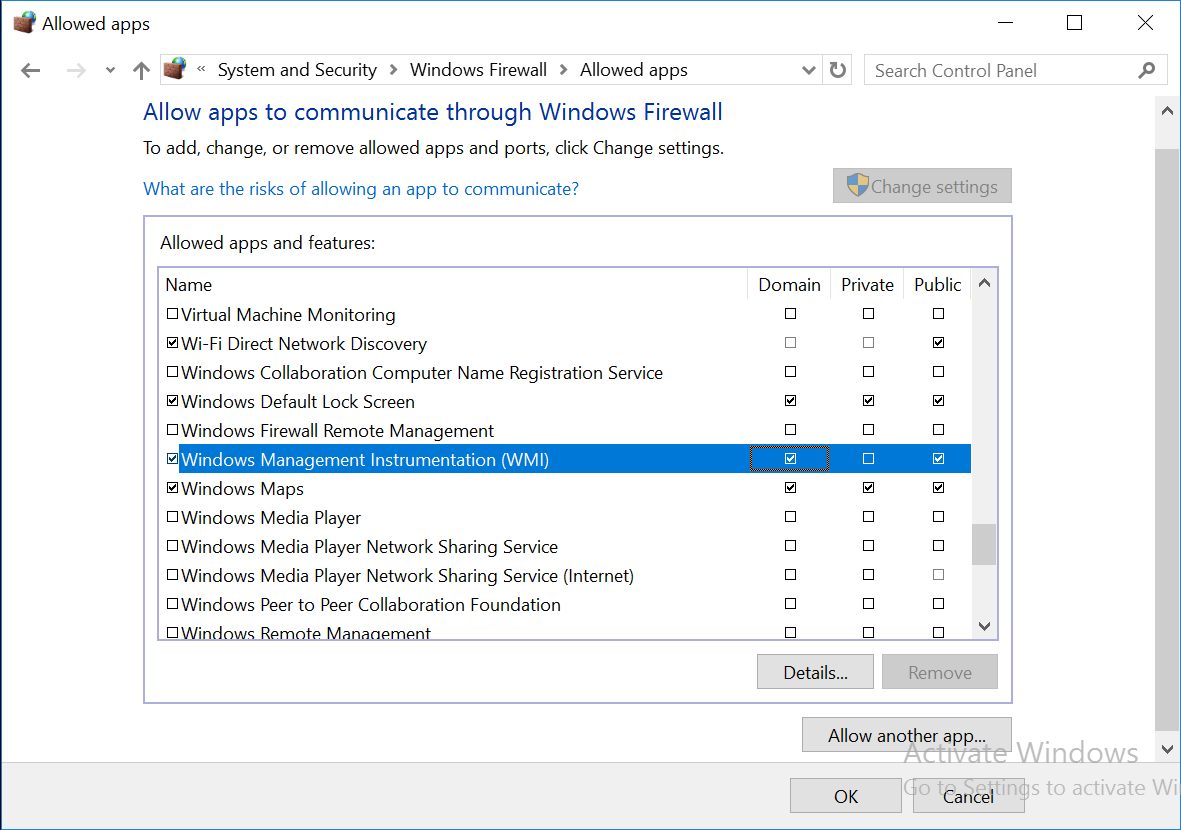
Task: Click the Remove button
Action: (x=939, y=672)
